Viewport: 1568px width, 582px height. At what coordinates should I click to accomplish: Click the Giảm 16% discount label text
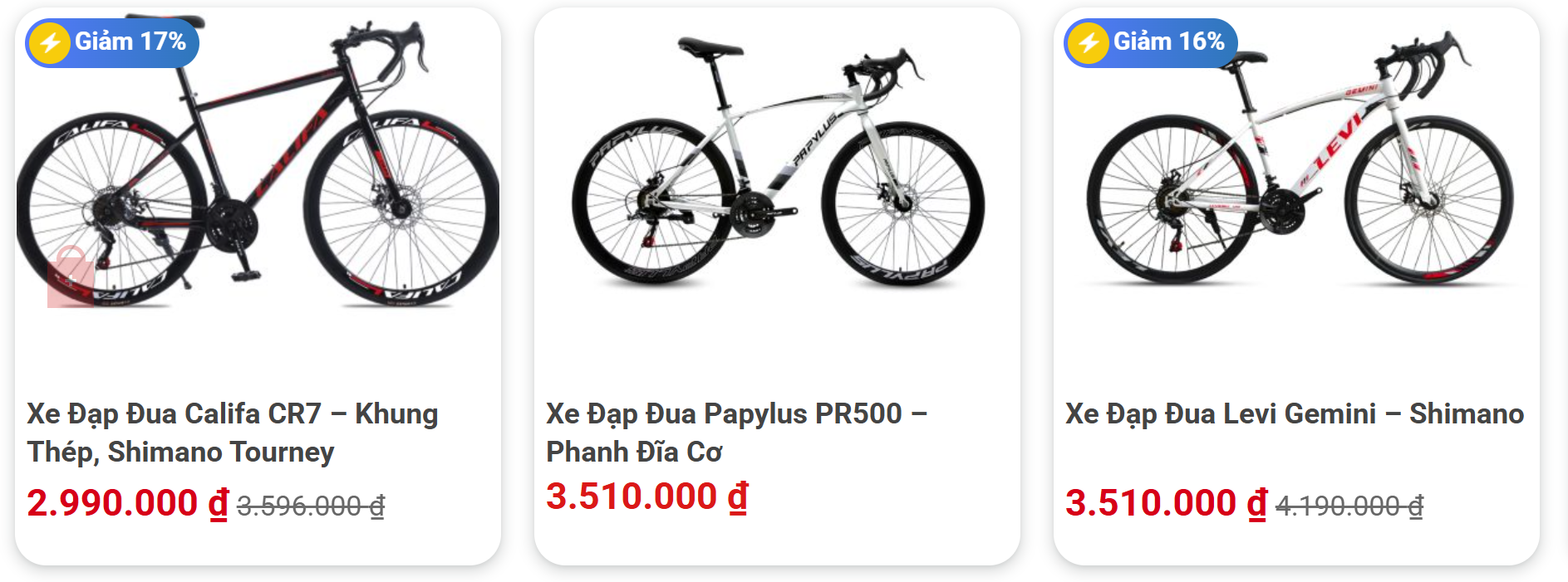pos(1168,42)
